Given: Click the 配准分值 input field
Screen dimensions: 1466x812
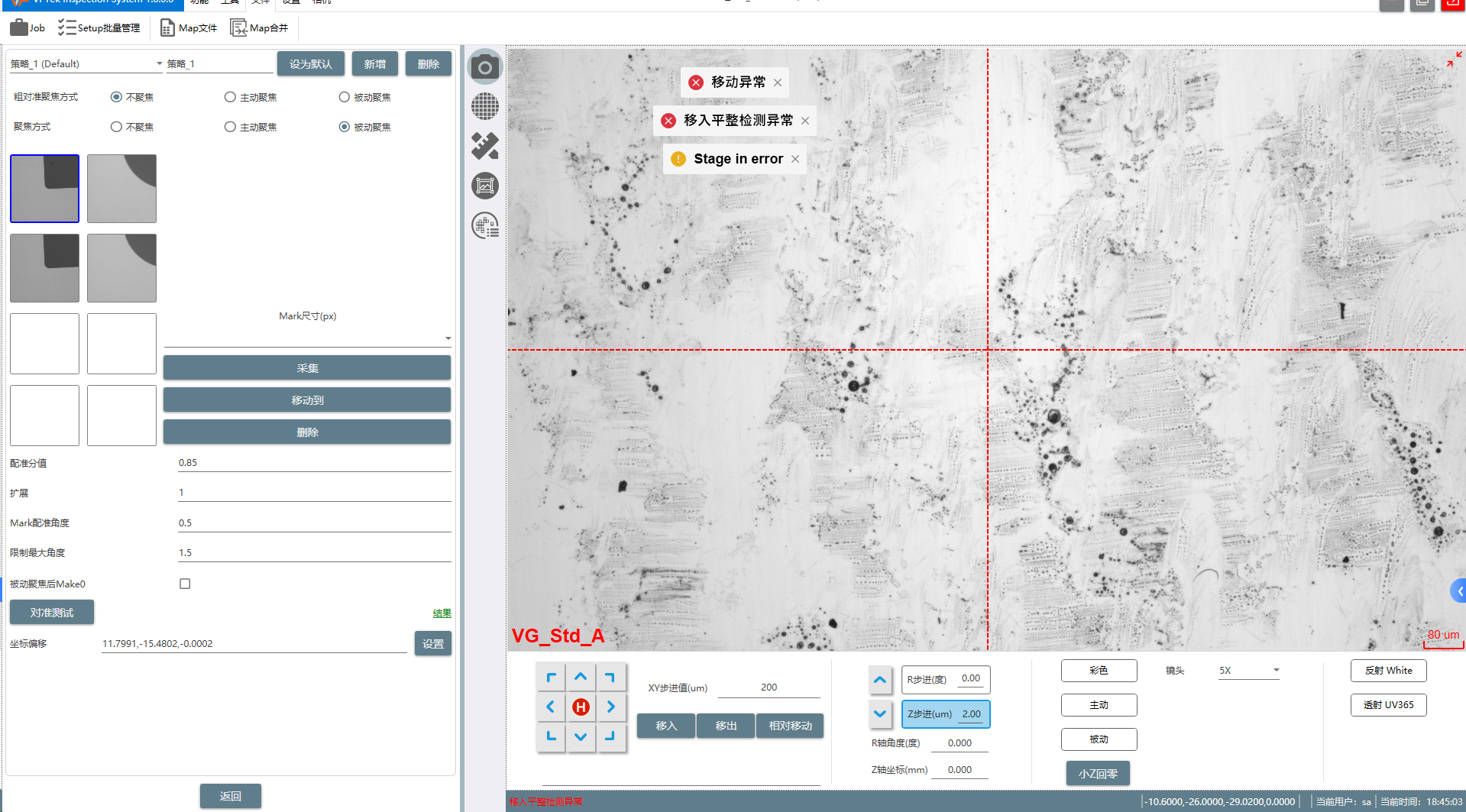Looking at the screenshot, I should (313, 463).
